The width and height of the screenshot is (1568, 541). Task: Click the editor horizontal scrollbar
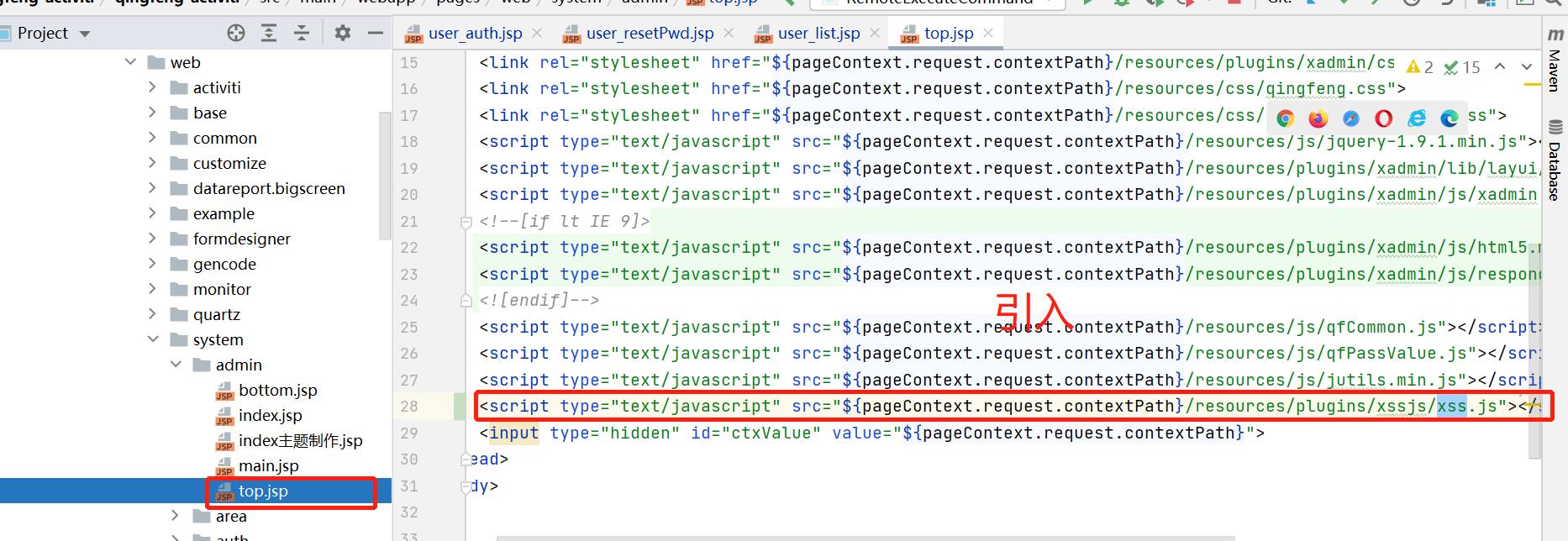point(866,538)
